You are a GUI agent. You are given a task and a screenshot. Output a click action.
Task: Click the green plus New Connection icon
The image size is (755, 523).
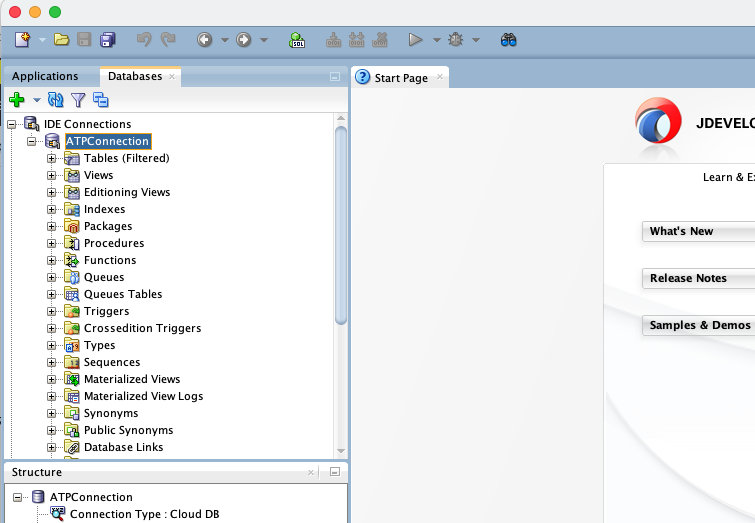(x=17, y=100)
